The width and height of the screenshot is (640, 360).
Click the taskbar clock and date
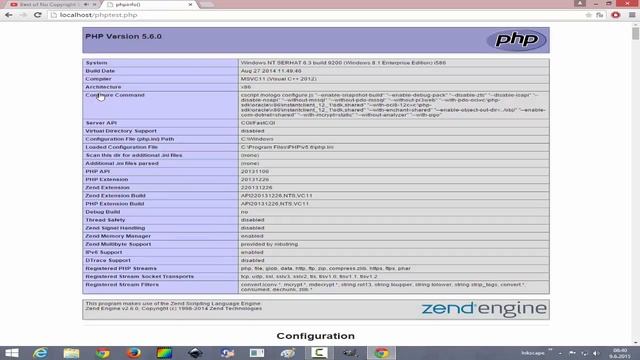[x=620, y=353]
